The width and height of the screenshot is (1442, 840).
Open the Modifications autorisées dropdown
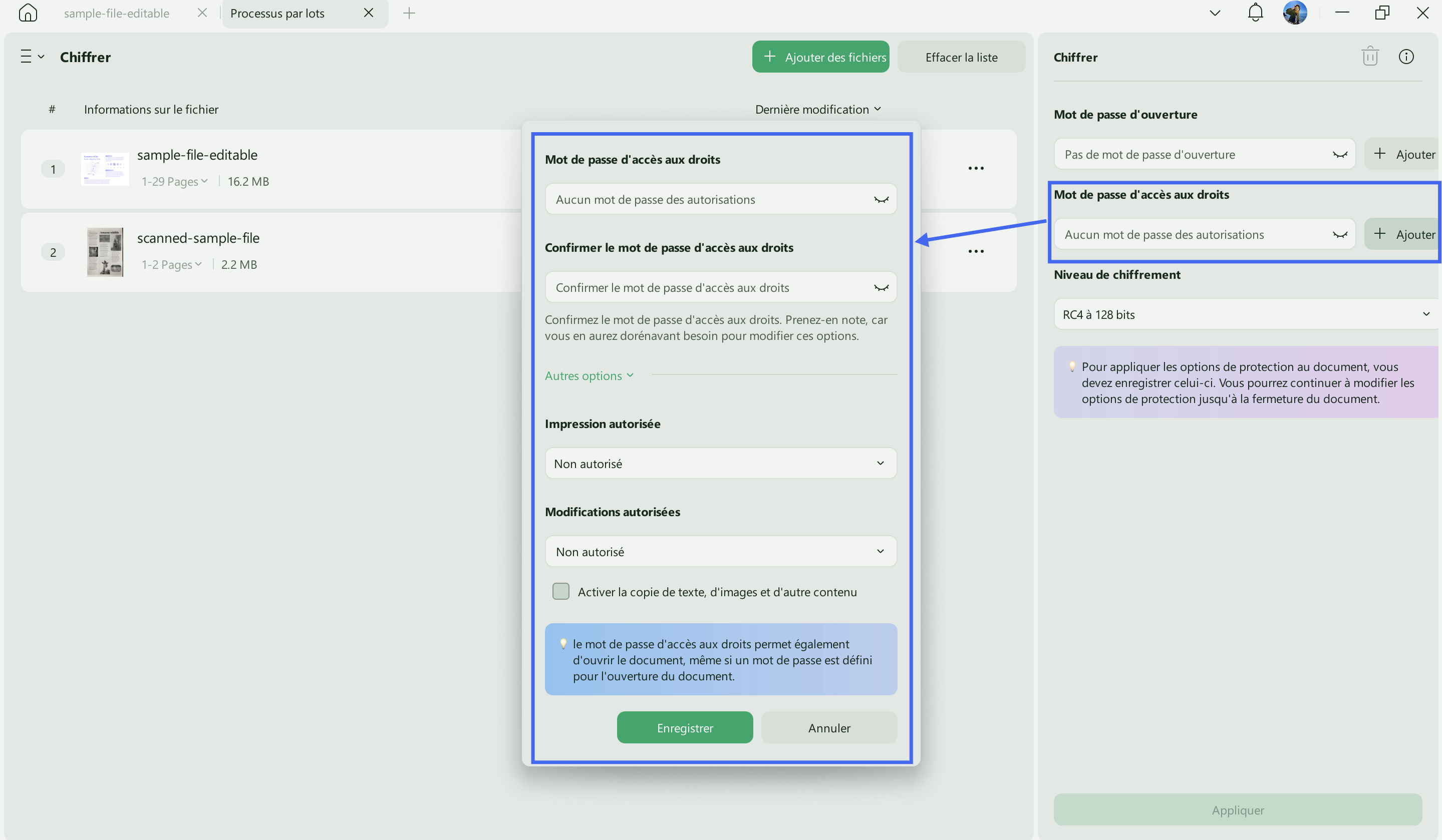720,551
